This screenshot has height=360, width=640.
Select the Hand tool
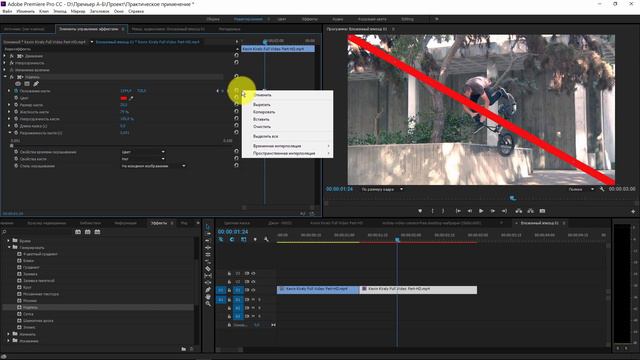(208, 297)
